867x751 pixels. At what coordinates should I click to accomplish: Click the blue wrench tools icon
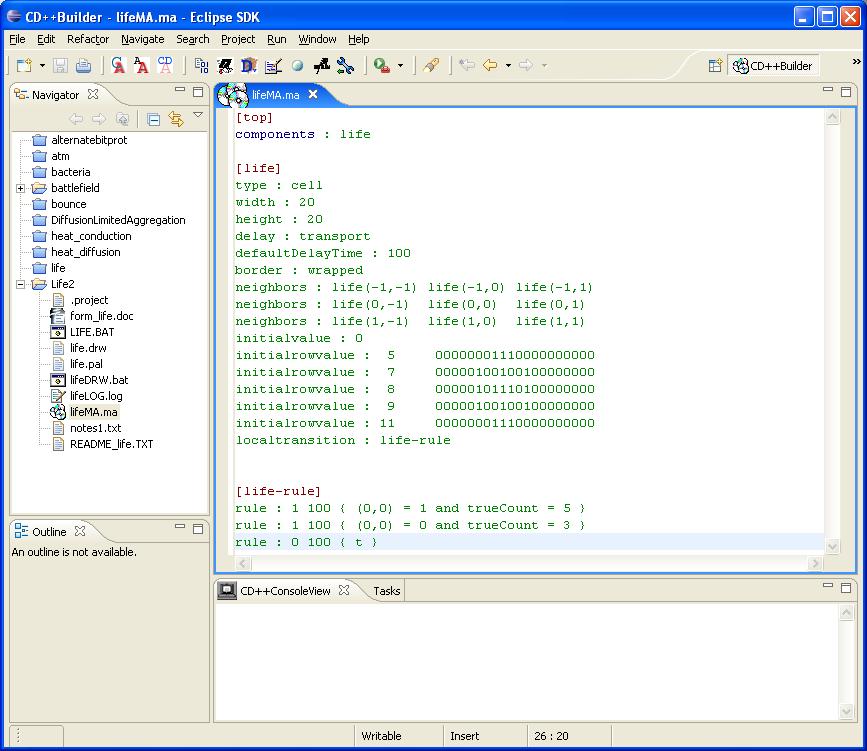pyautogui.click(x=346, y=66)
